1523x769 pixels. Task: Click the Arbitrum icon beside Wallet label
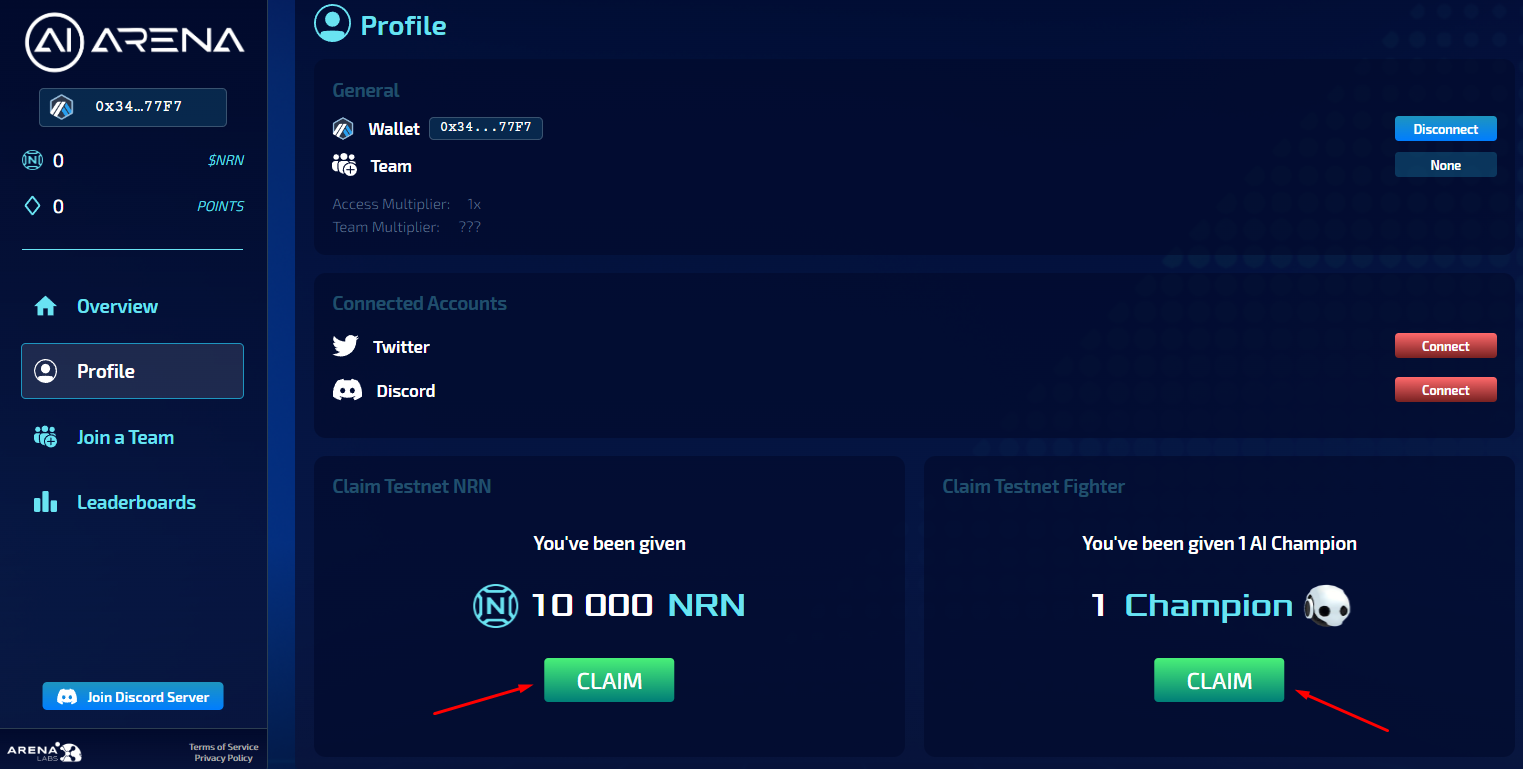coord(344,129)
